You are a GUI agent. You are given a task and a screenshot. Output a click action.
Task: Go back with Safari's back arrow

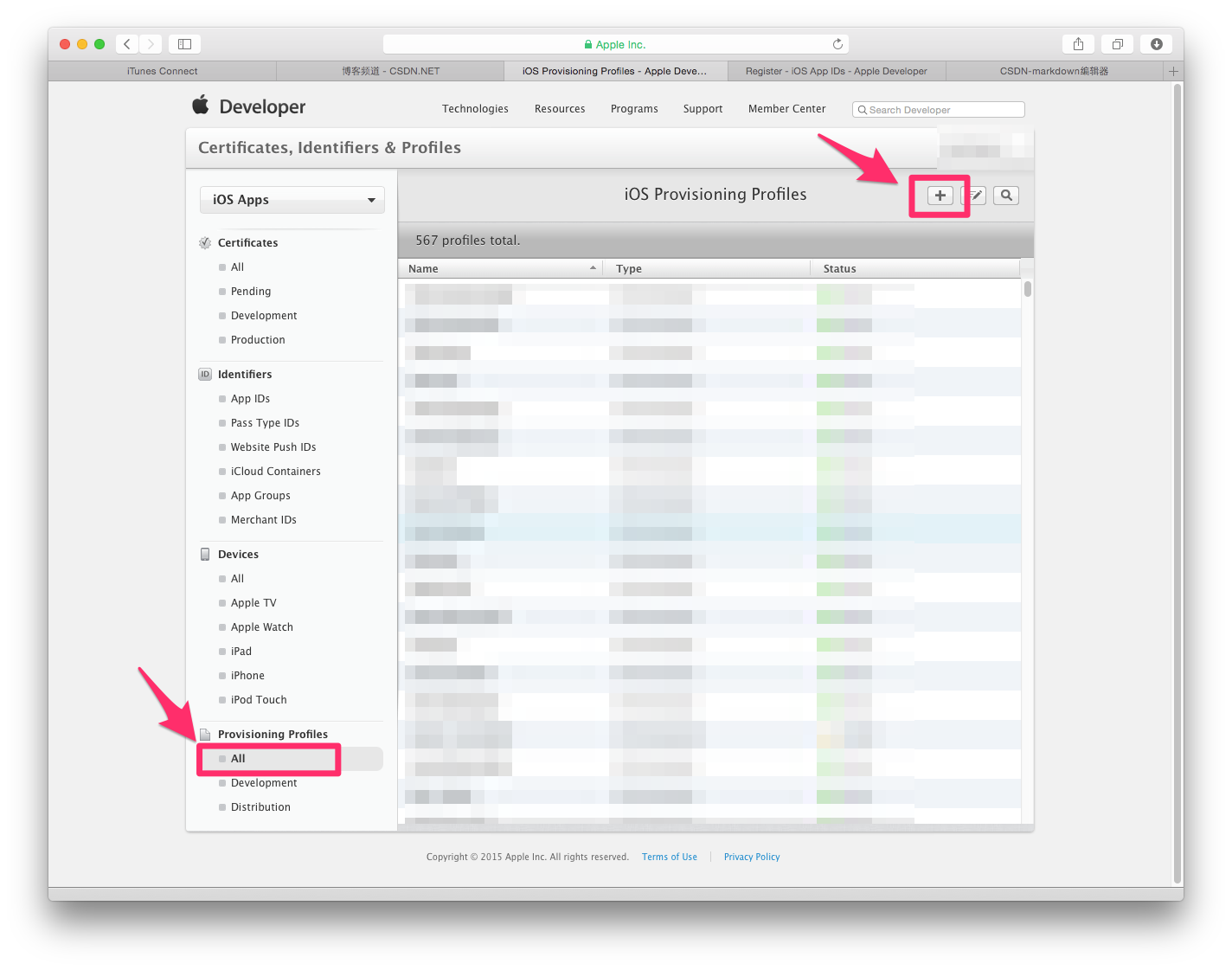click(127, 44)
